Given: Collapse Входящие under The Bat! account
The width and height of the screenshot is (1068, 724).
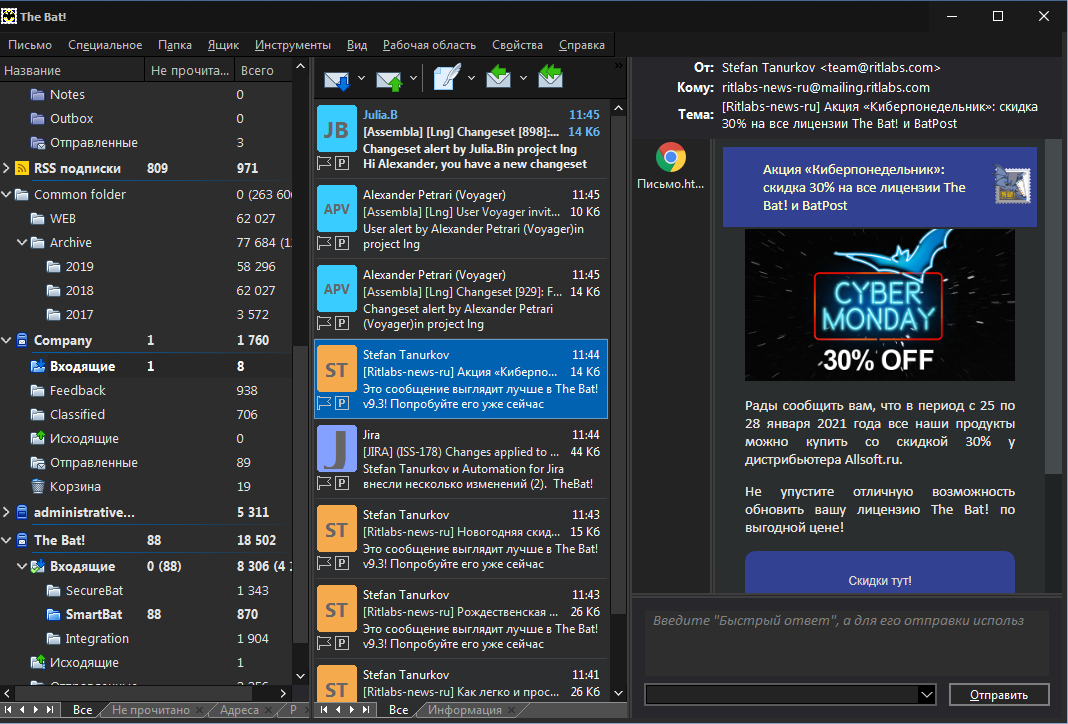Looking at the screenshot, I should [22, 566].
